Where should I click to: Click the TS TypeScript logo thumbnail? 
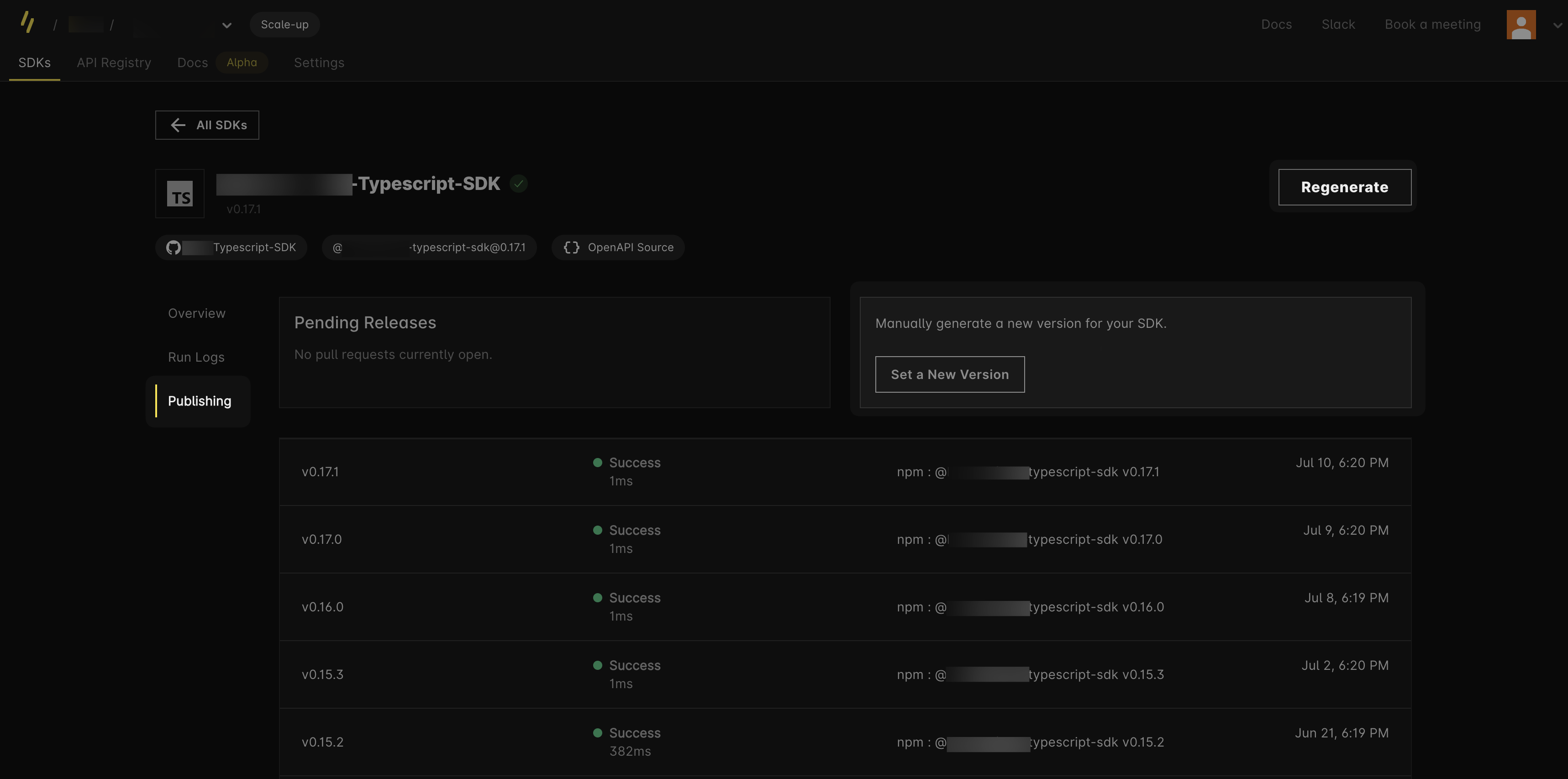tap(179, 194)
